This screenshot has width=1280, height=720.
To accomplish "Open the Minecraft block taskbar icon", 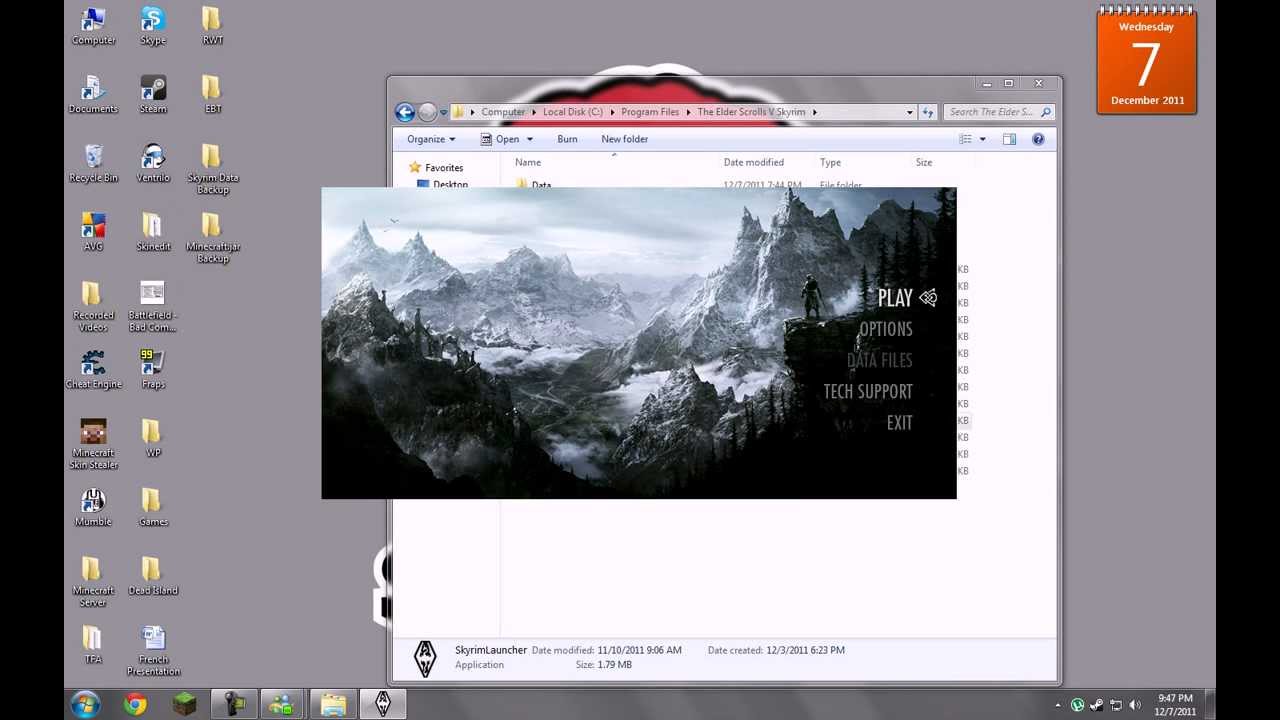I will point(184,705).
